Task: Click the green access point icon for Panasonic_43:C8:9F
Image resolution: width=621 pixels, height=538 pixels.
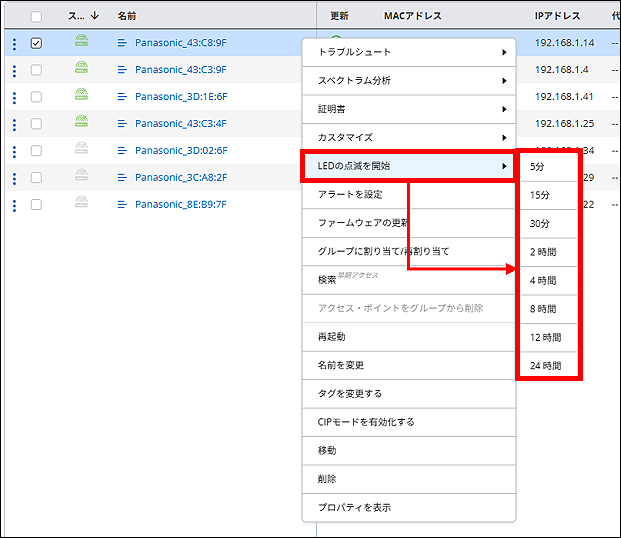Action: pyautogui.click(x=81, y=43)
